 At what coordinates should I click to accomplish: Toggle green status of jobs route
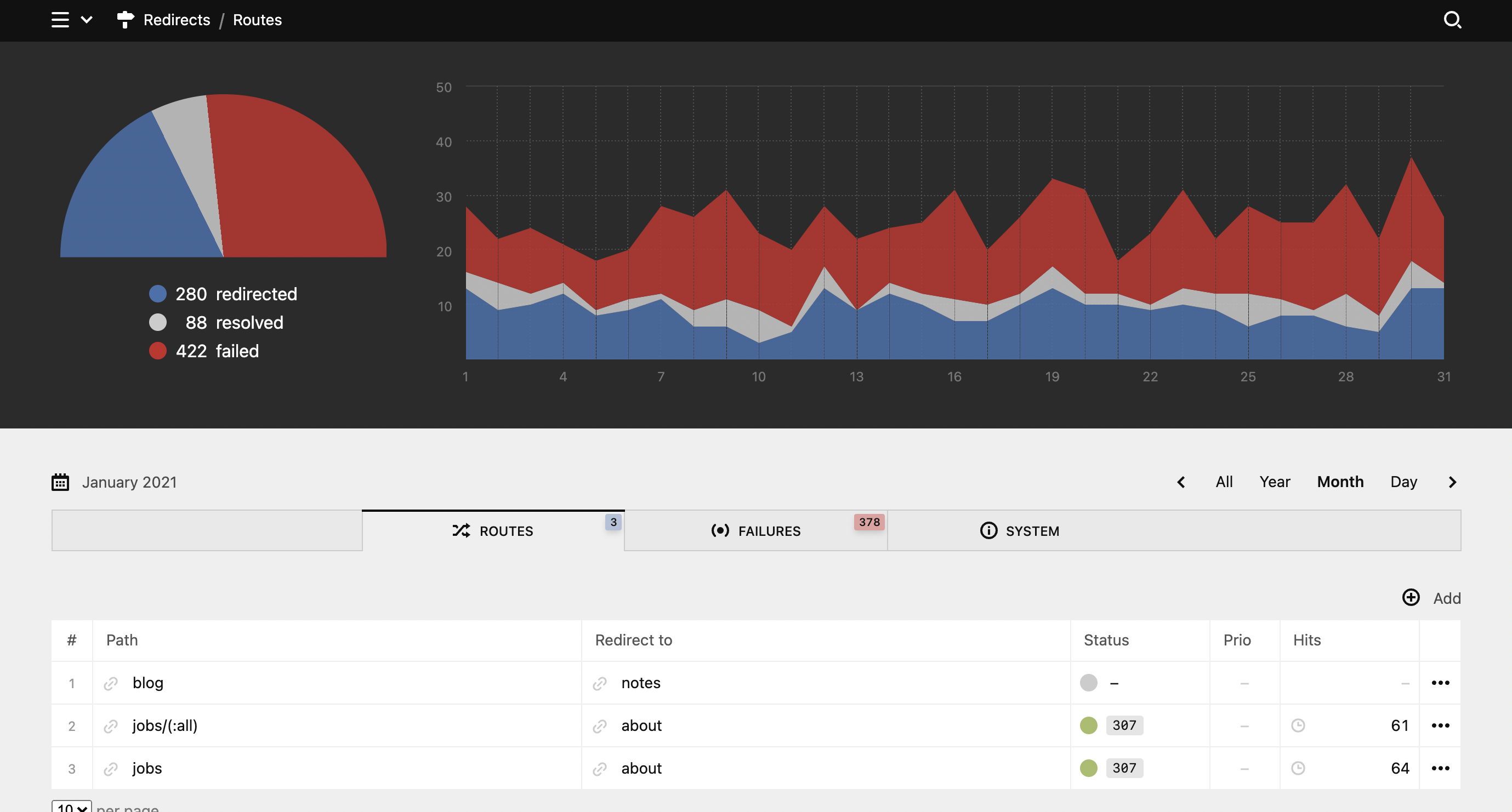(1088, 769)
